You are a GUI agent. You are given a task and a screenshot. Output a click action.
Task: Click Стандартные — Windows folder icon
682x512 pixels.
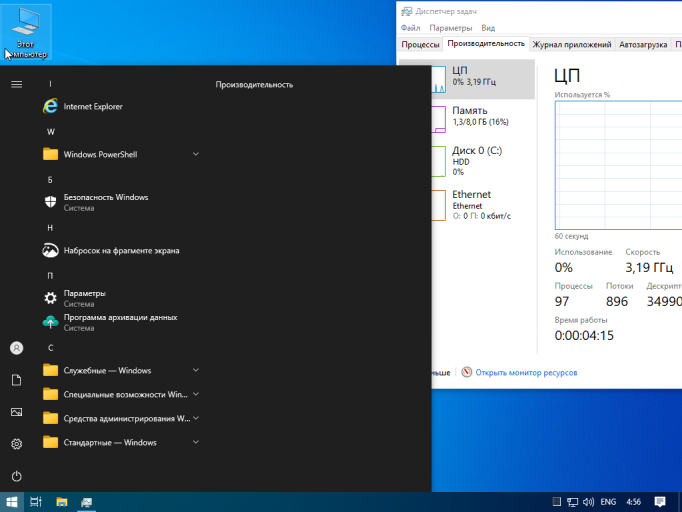[50, 442]
